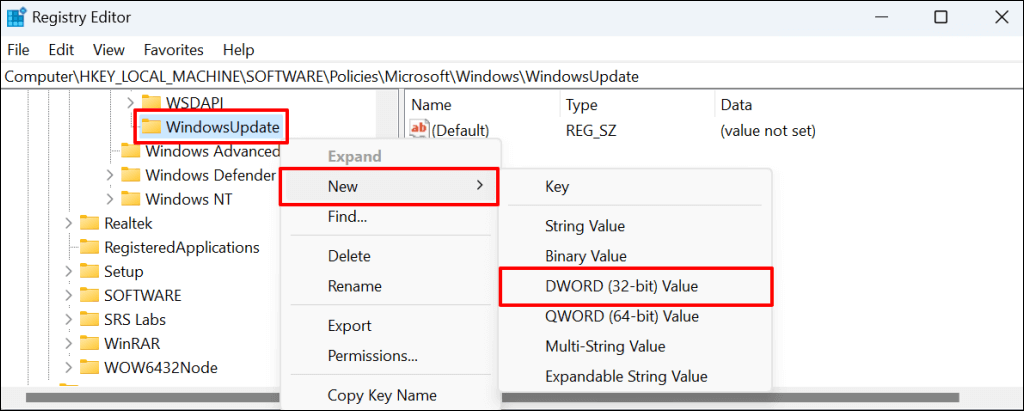Expand the Setup registry key
The height and width of the screenshot is (411, 1024).
pos(68,271)
